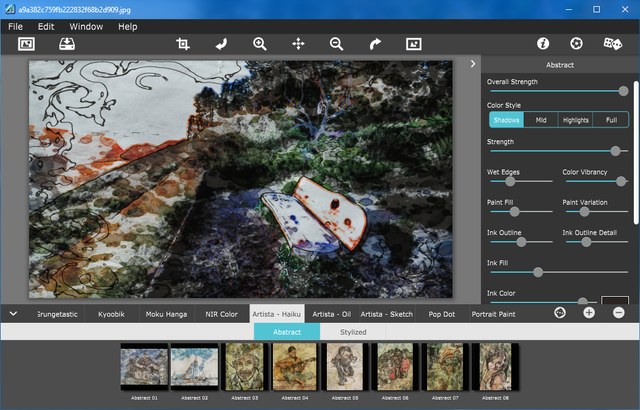The height and width of the screenshot is (410, 640).
Task: Open an image file icon
Action: [27, 44]
